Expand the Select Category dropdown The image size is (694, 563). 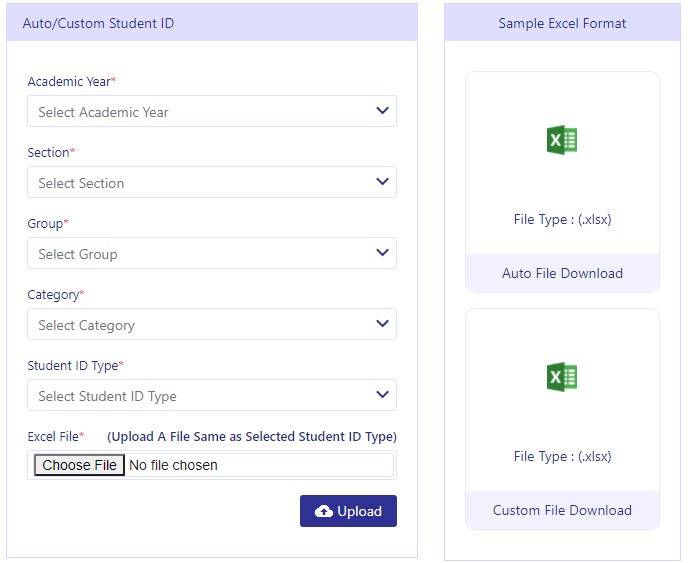pos(212,324)
